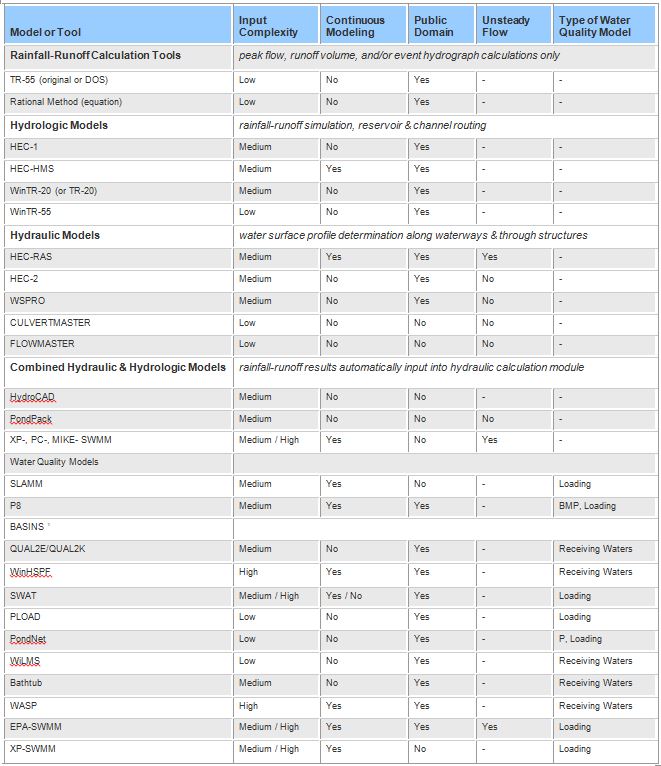The height and width of the screenshot is (766, 661).
Task: Click the "Input Complexity" column header
Action: point(261,26)
